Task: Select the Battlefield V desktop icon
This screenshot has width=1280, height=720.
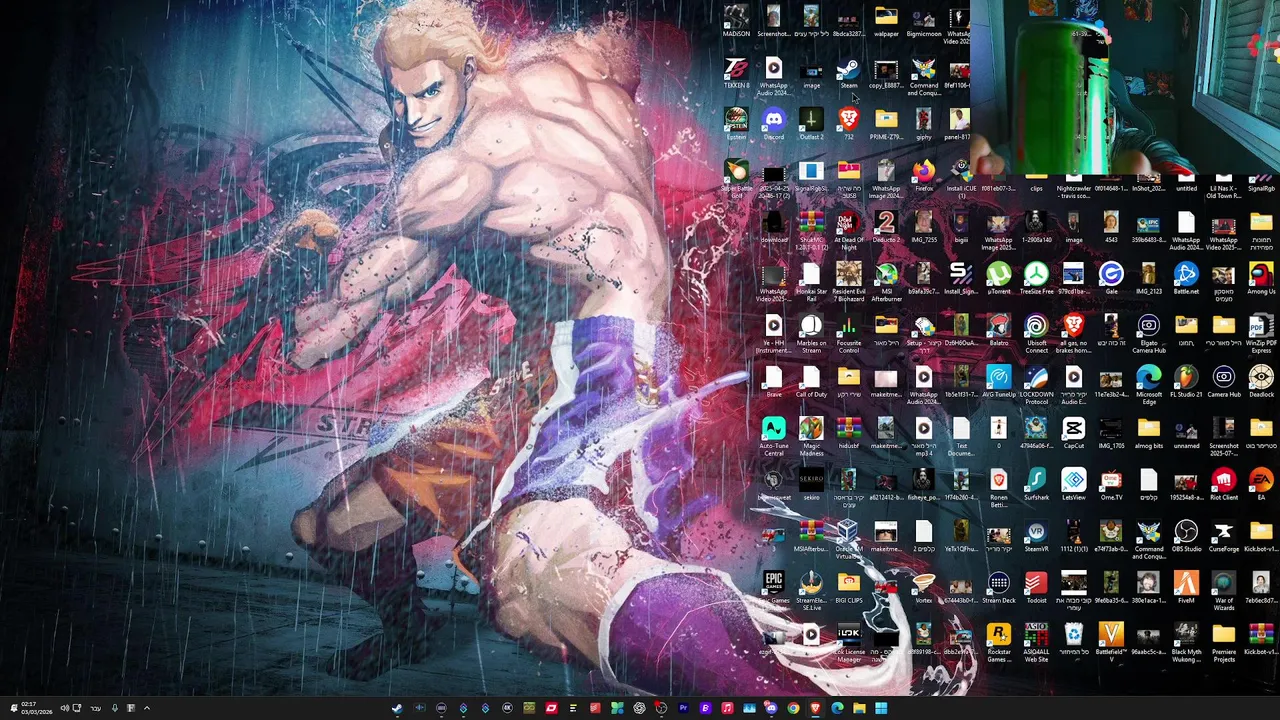Action: coord(1111,643)
